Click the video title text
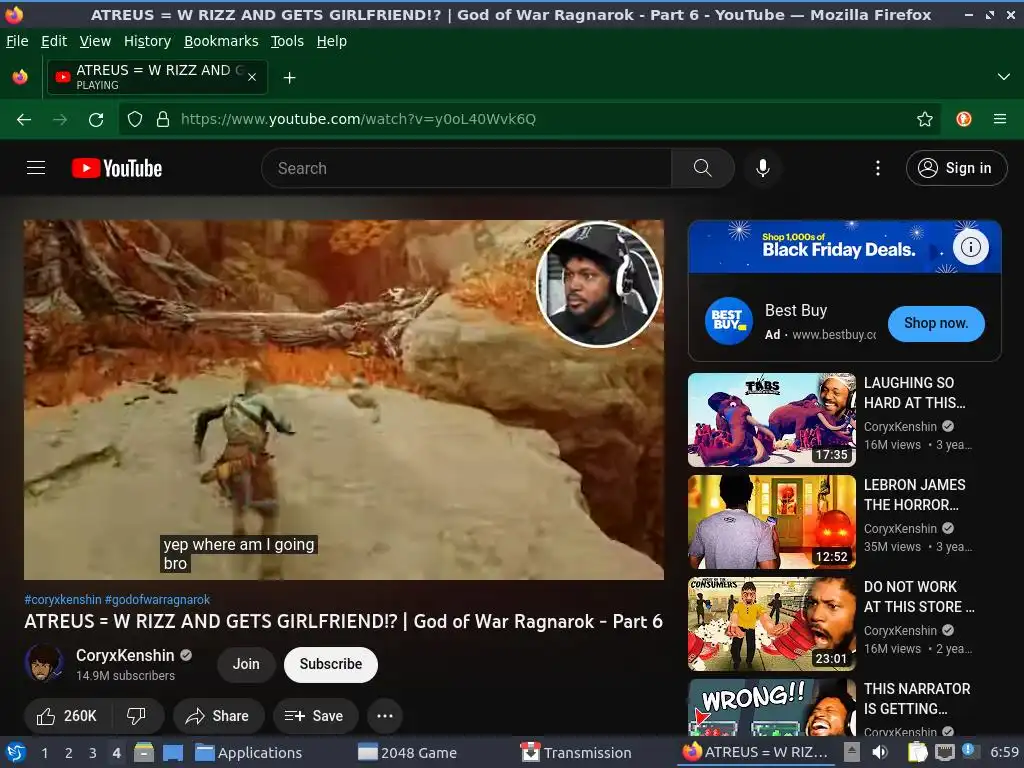This screenshot has width=1024, height=768. (x=343, y=621)
